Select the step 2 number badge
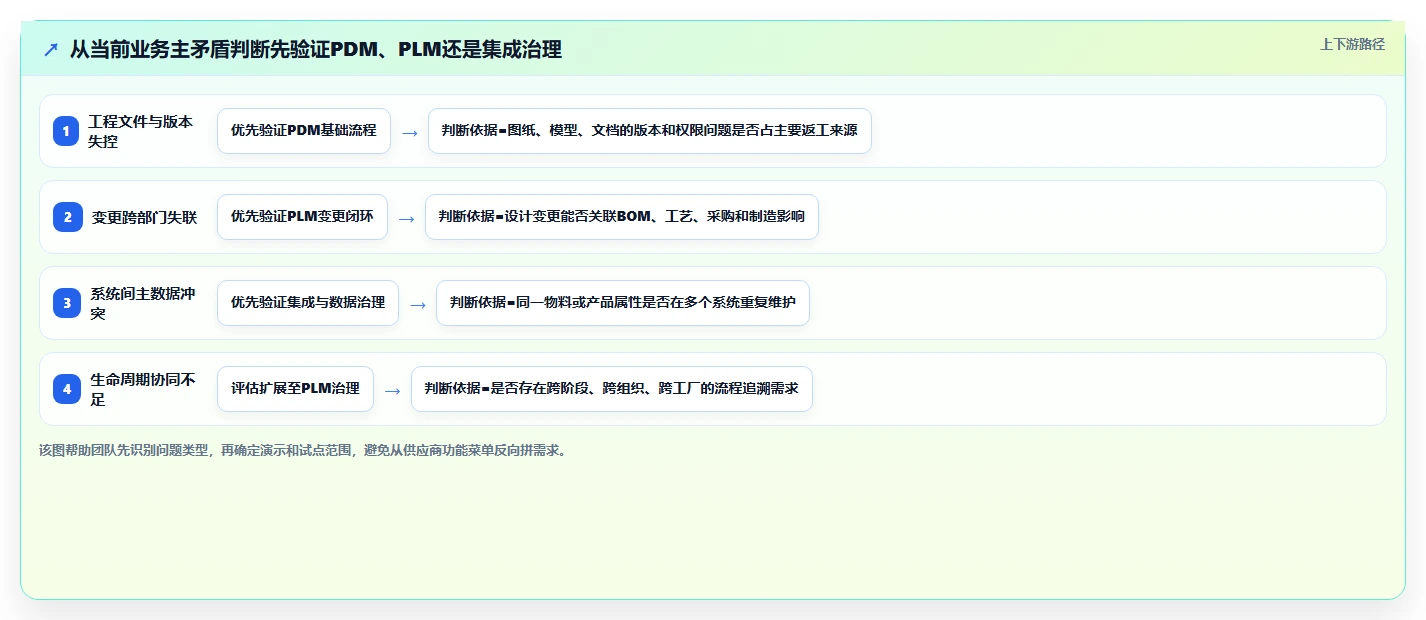 [x=67, y=217]
